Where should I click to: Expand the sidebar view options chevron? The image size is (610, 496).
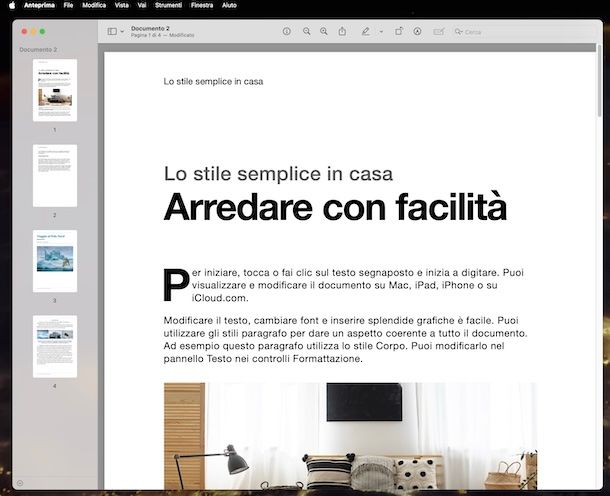click(122, 32)
